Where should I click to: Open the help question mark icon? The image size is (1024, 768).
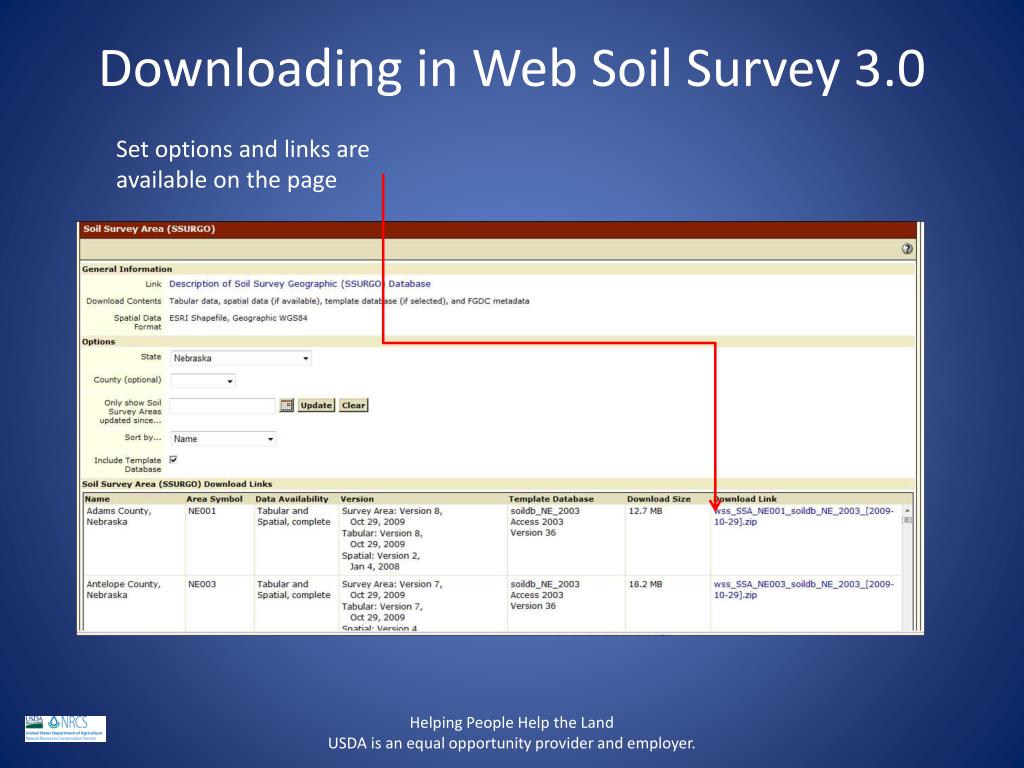point(907,249)
